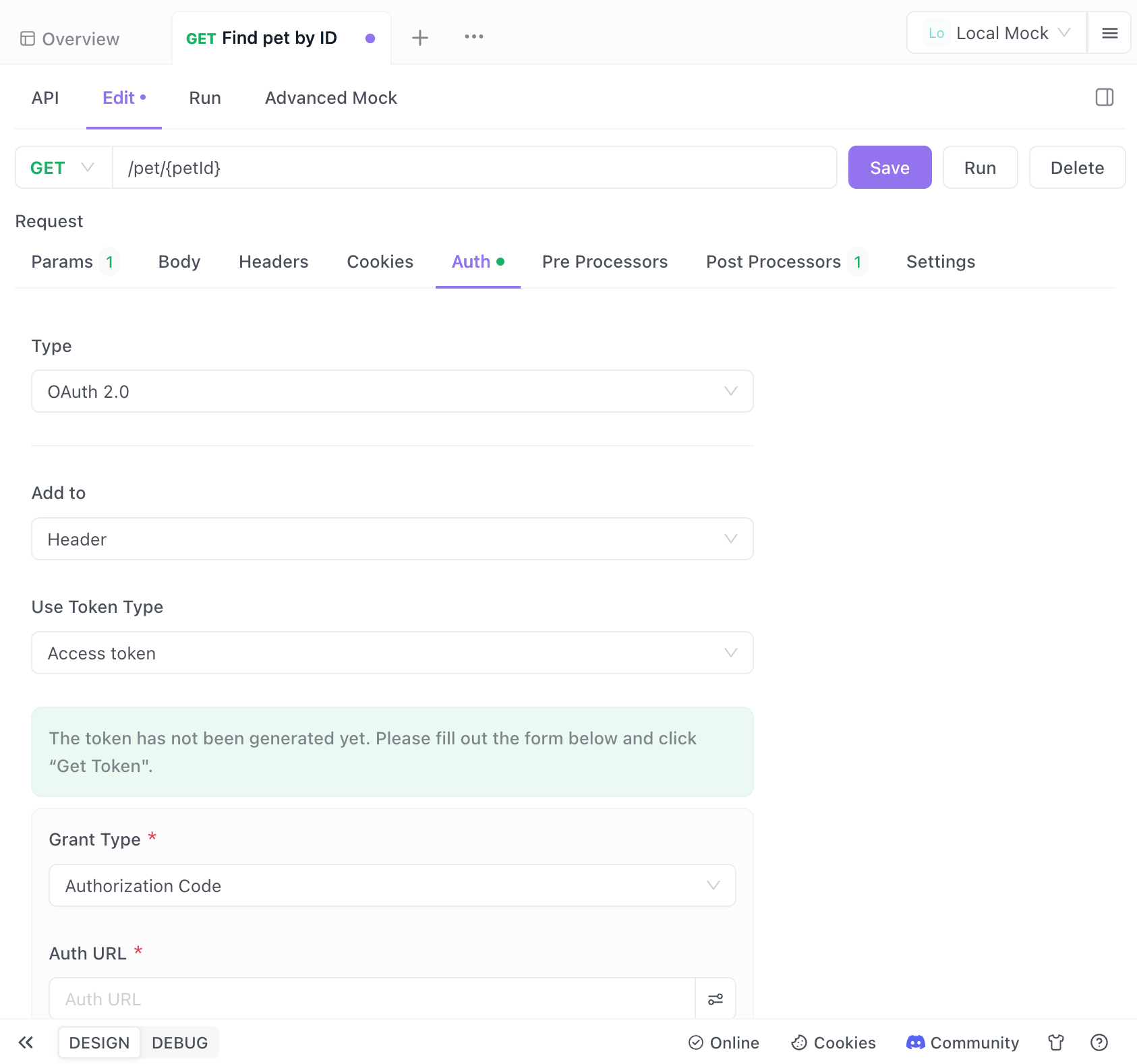Click the shirt theme icon in status bar

pyautogui.click(x=1055, y=1042)
